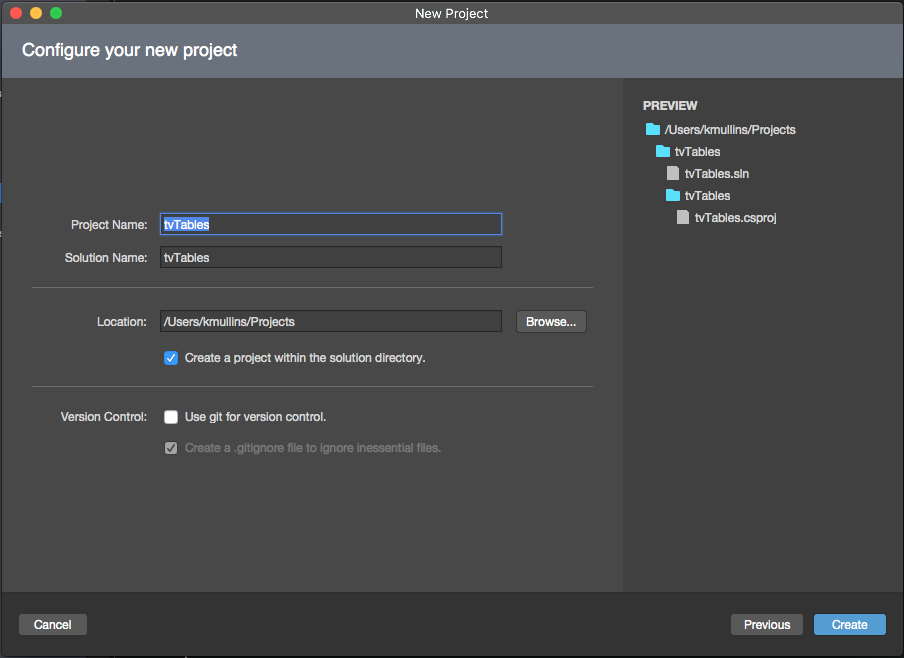The image size is (904, 658).
Task: Click the tvTables.csproj file icon
Action: coord(683,217)
